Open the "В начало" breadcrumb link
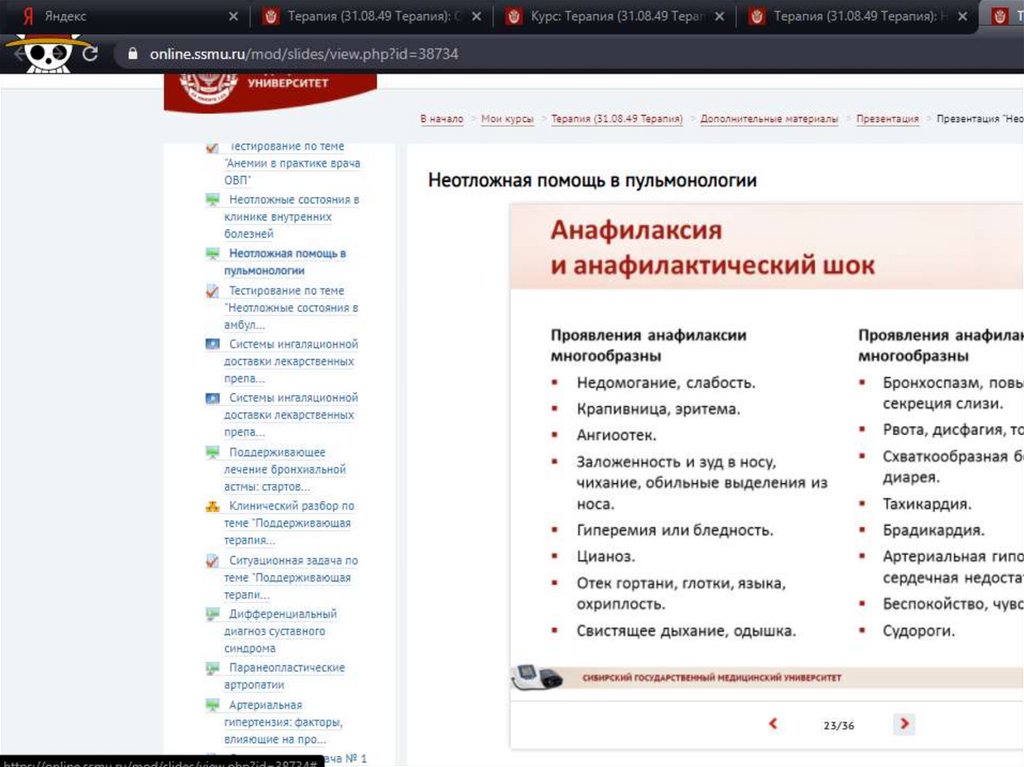 point(441,119)
